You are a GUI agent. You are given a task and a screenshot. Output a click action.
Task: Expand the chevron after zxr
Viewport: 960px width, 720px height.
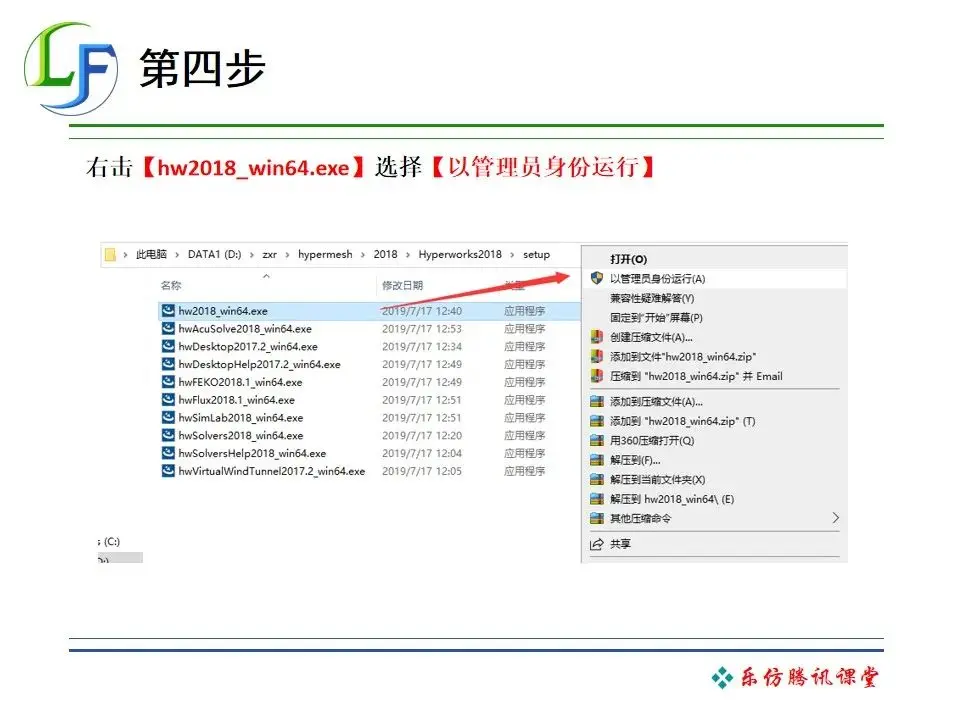click(287, 255)
